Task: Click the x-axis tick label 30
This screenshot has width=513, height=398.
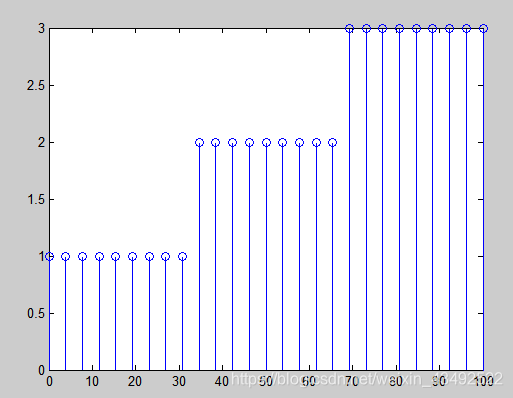Action: point(179,381)
